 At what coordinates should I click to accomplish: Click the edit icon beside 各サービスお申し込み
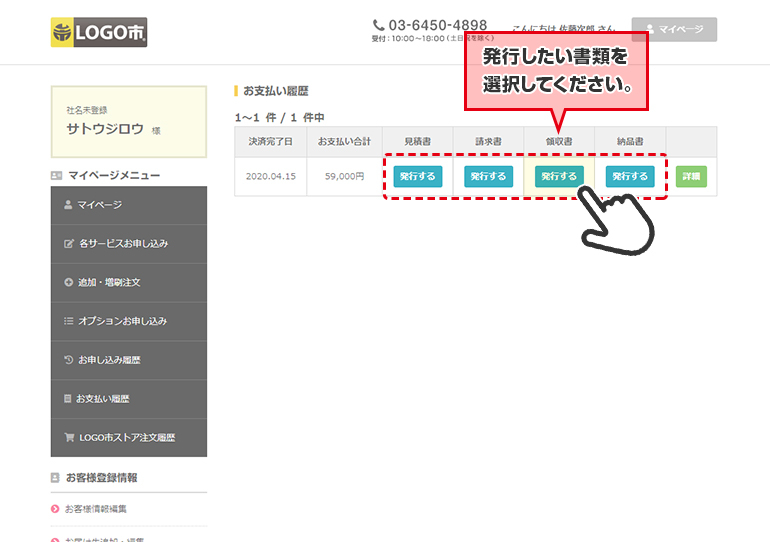(69, 244)
